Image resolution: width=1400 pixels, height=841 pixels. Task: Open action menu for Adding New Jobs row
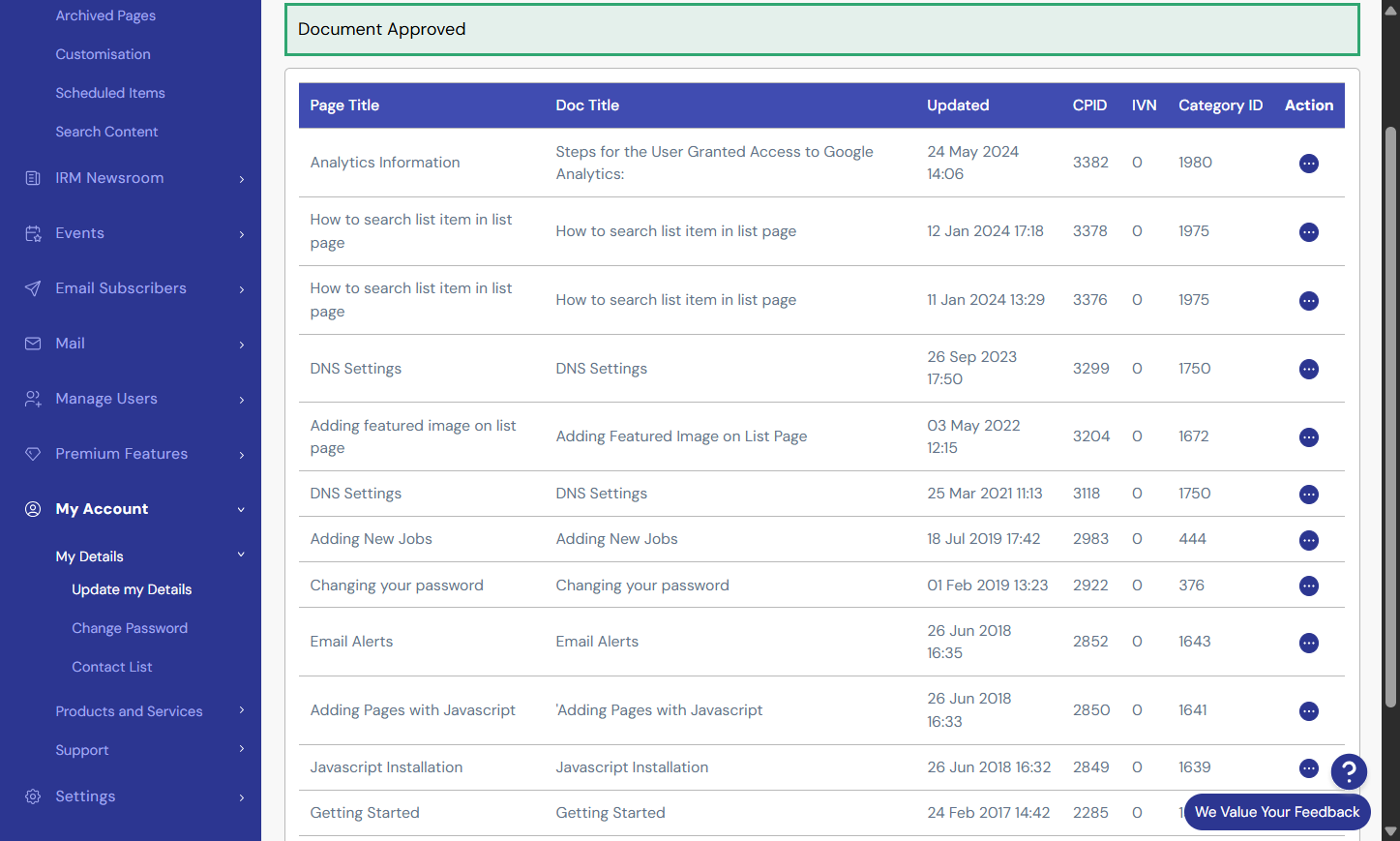[x=1308, y=540]
